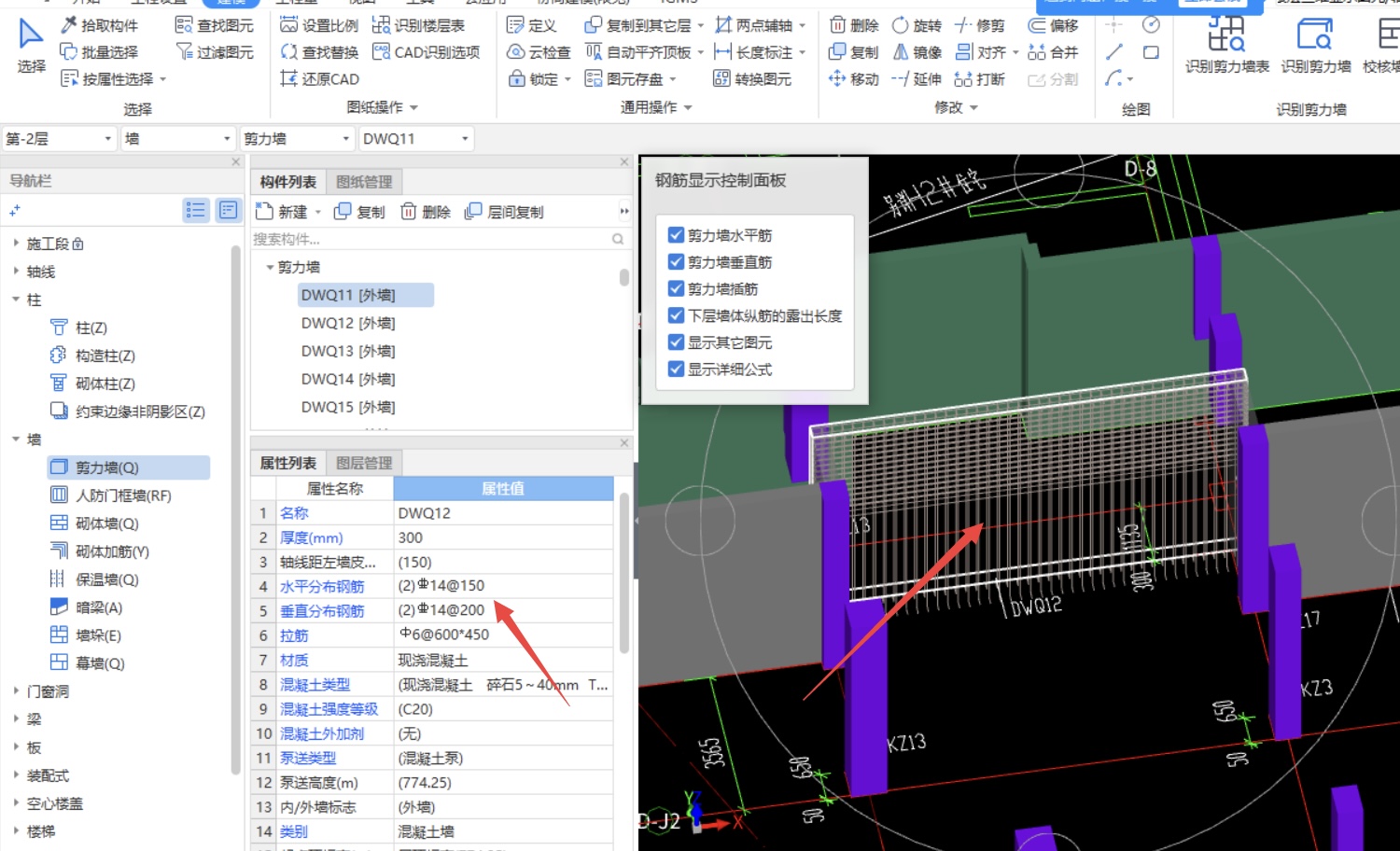The image size is (1400, 851).
Task: Toggle 显示其它图元 checkbox
Action: 677,342
